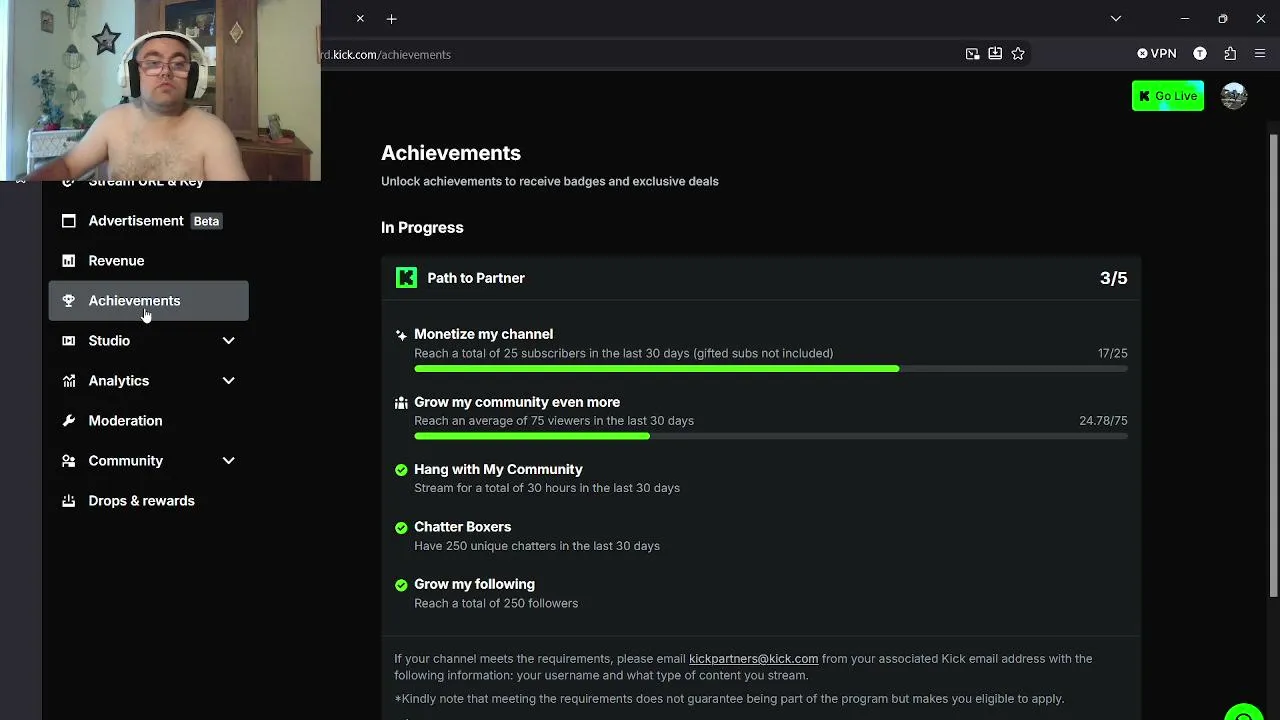Click the install/download icon in address bar
The height and width of the screenshot is (720, 1280).
click(995, 54)
